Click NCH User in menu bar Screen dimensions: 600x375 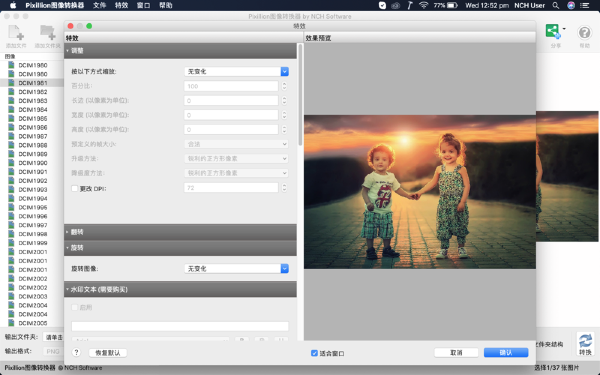(529, 5)
